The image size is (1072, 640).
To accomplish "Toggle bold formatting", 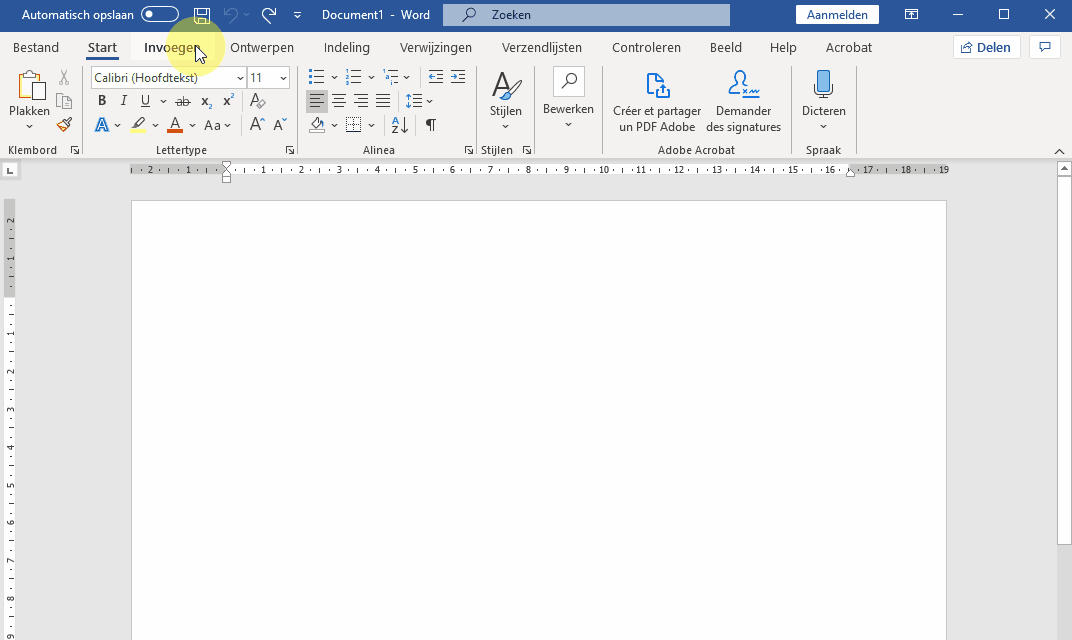I will point(102,101).
